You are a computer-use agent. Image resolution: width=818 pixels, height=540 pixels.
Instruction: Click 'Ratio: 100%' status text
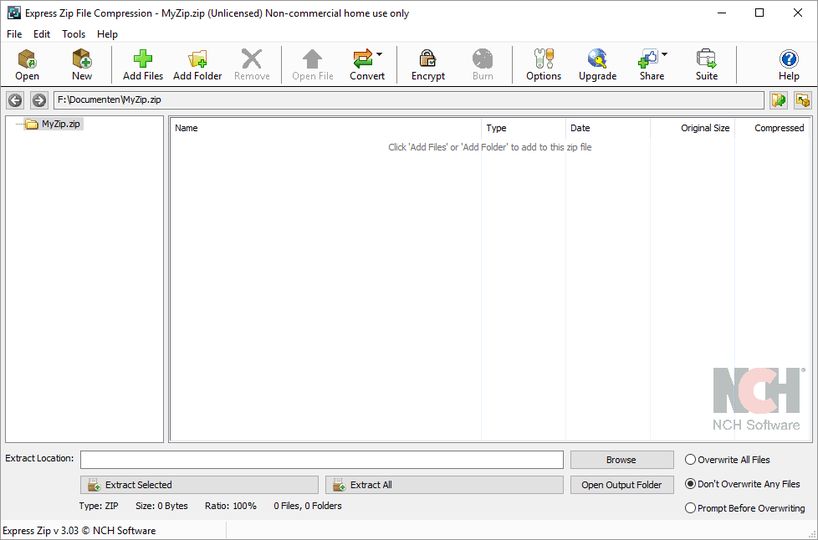(x=231, y=506)
